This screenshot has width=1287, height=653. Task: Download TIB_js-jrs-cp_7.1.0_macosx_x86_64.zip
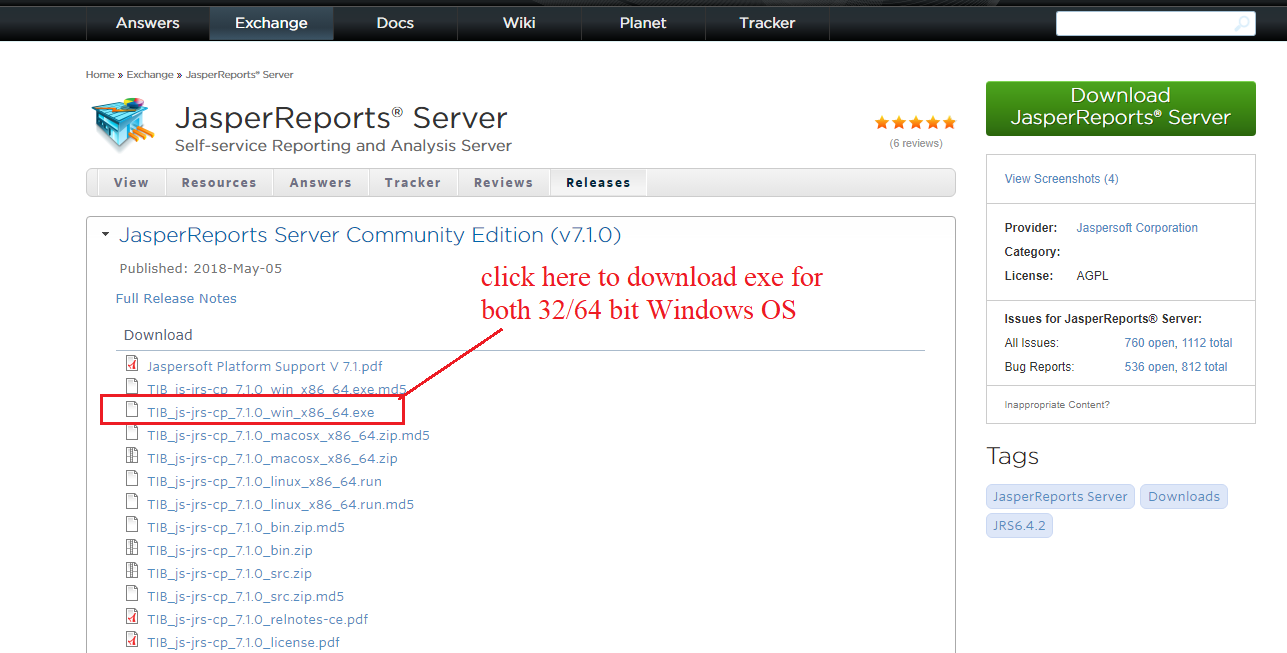coord(272,458)
